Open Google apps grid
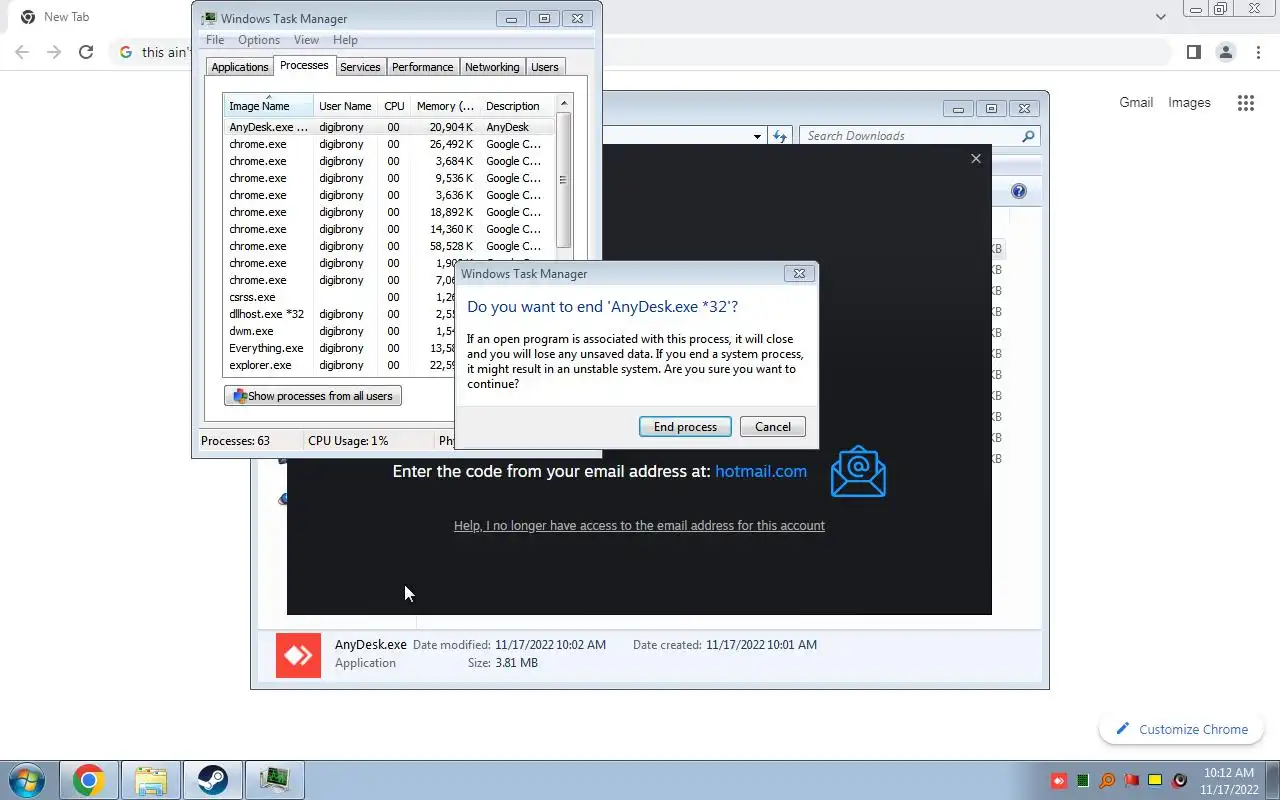 [x=1245, y=103]
